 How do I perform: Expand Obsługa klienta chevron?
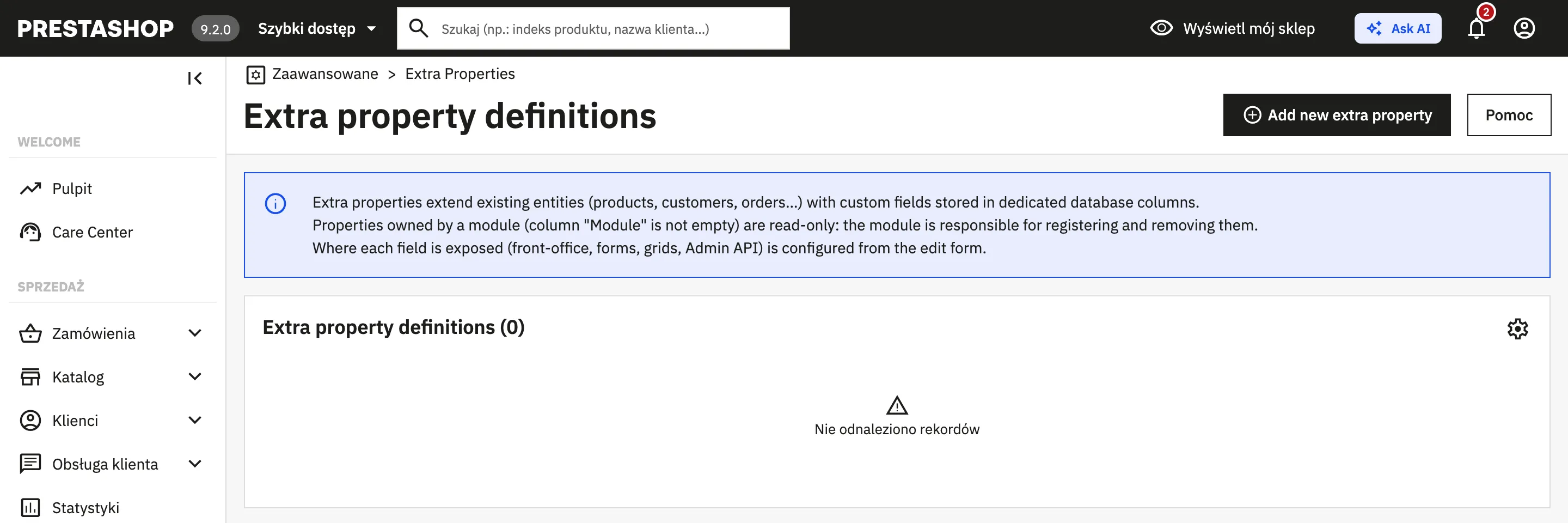click(195, 464)
